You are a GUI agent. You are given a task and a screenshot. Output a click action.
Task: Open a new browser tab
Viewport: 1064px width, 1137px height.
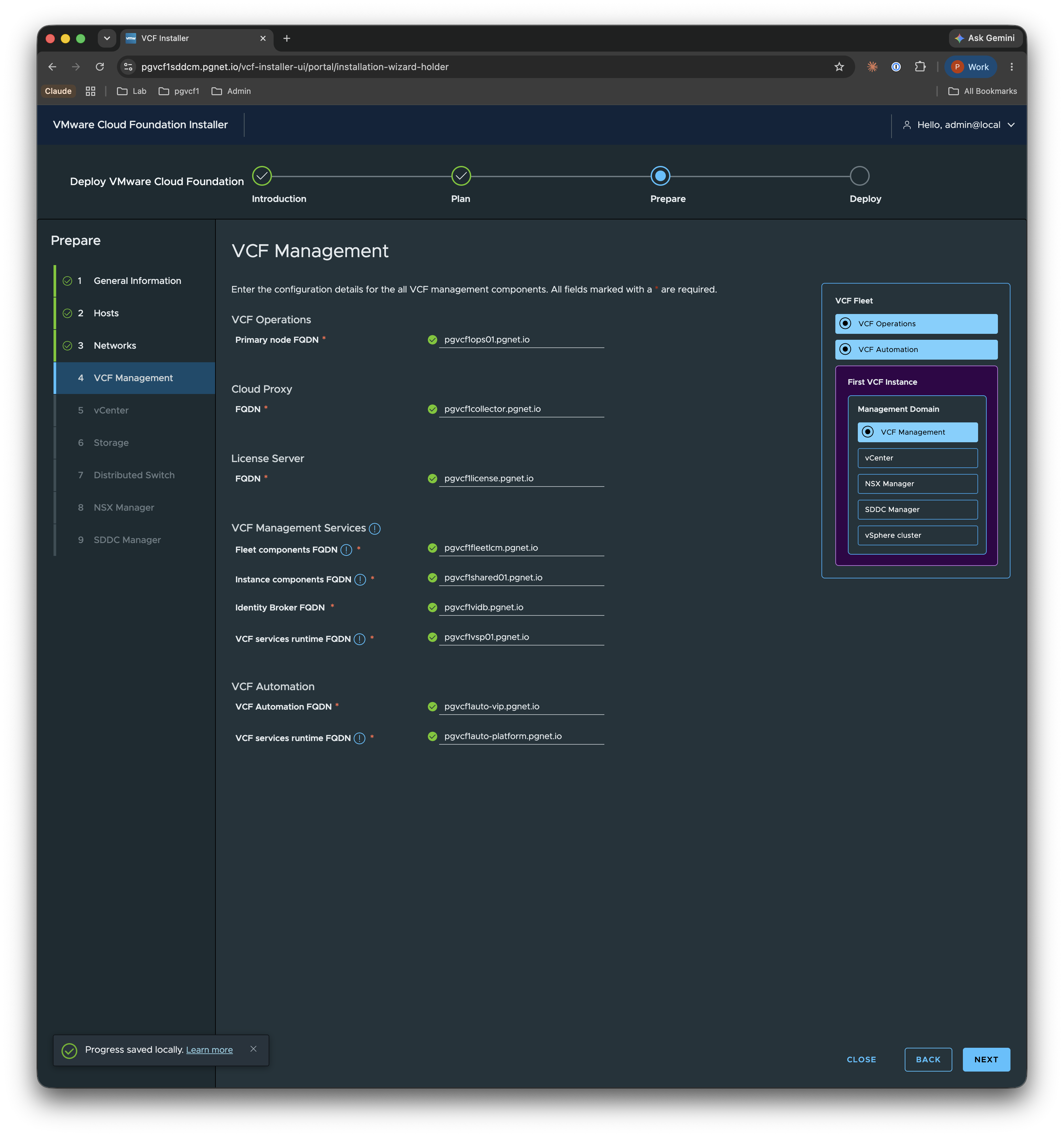tap(286, 38)
